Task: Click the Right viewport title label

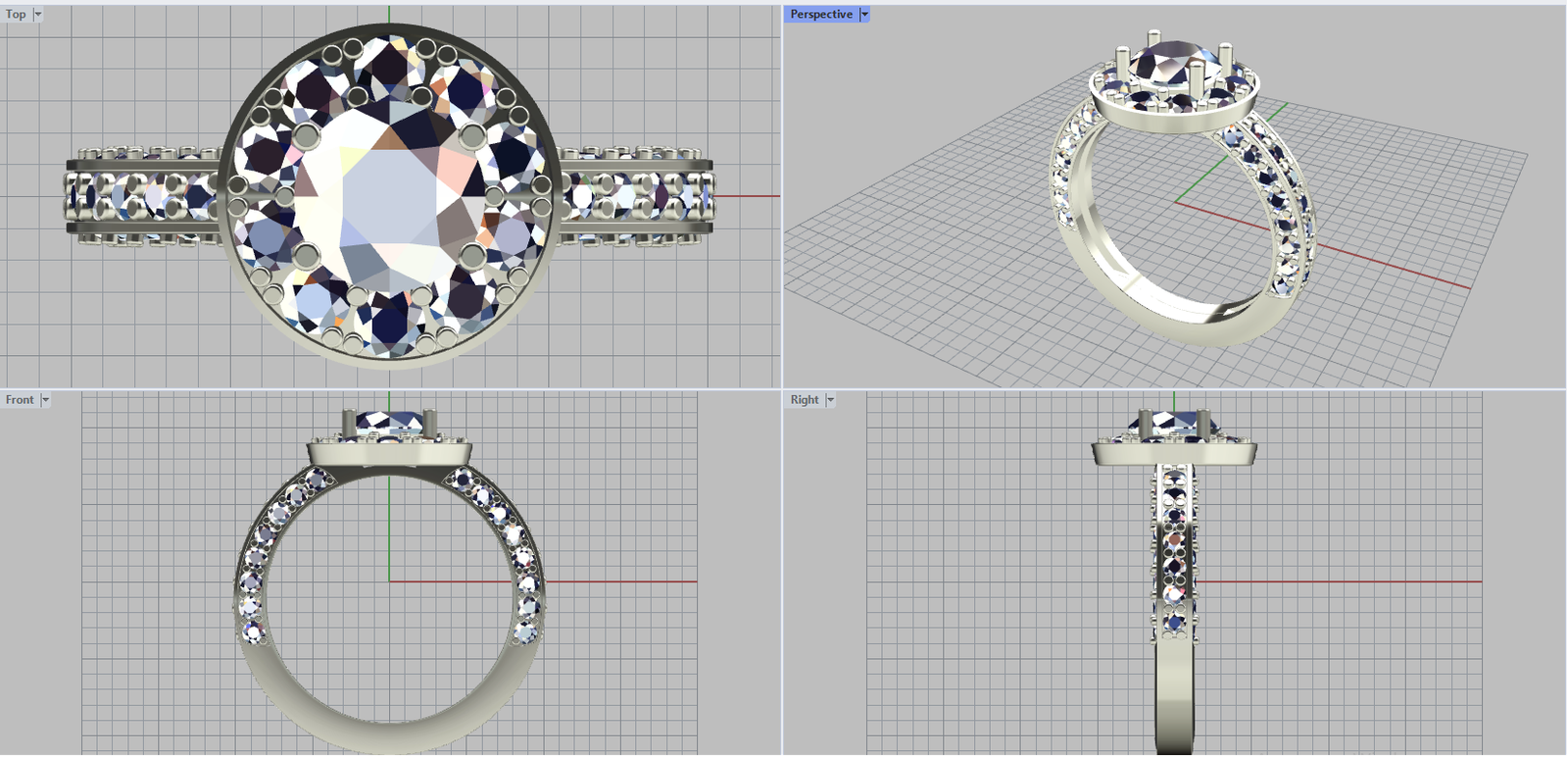Action: click(x=804, y=400)
